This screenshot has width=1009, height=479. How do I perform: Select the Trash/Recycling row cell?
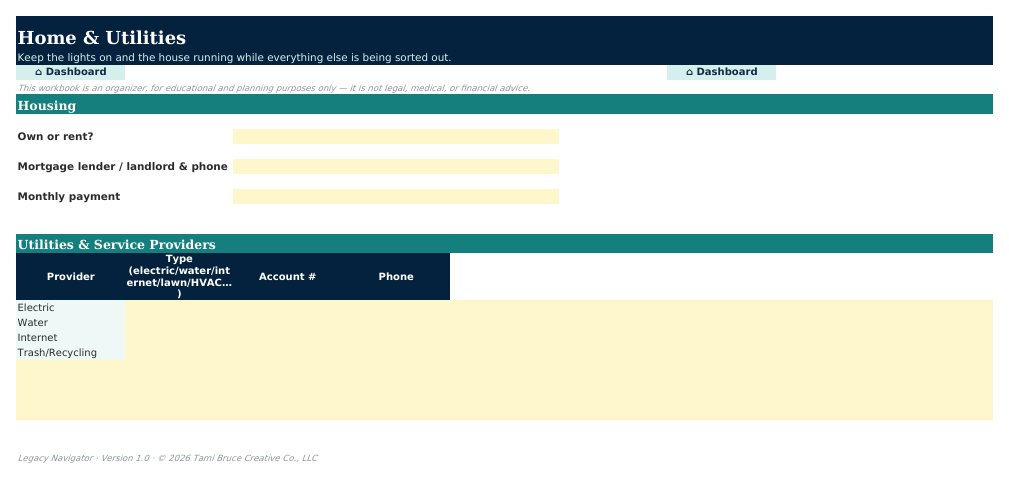pyautogui.click(x=70, y=352)
